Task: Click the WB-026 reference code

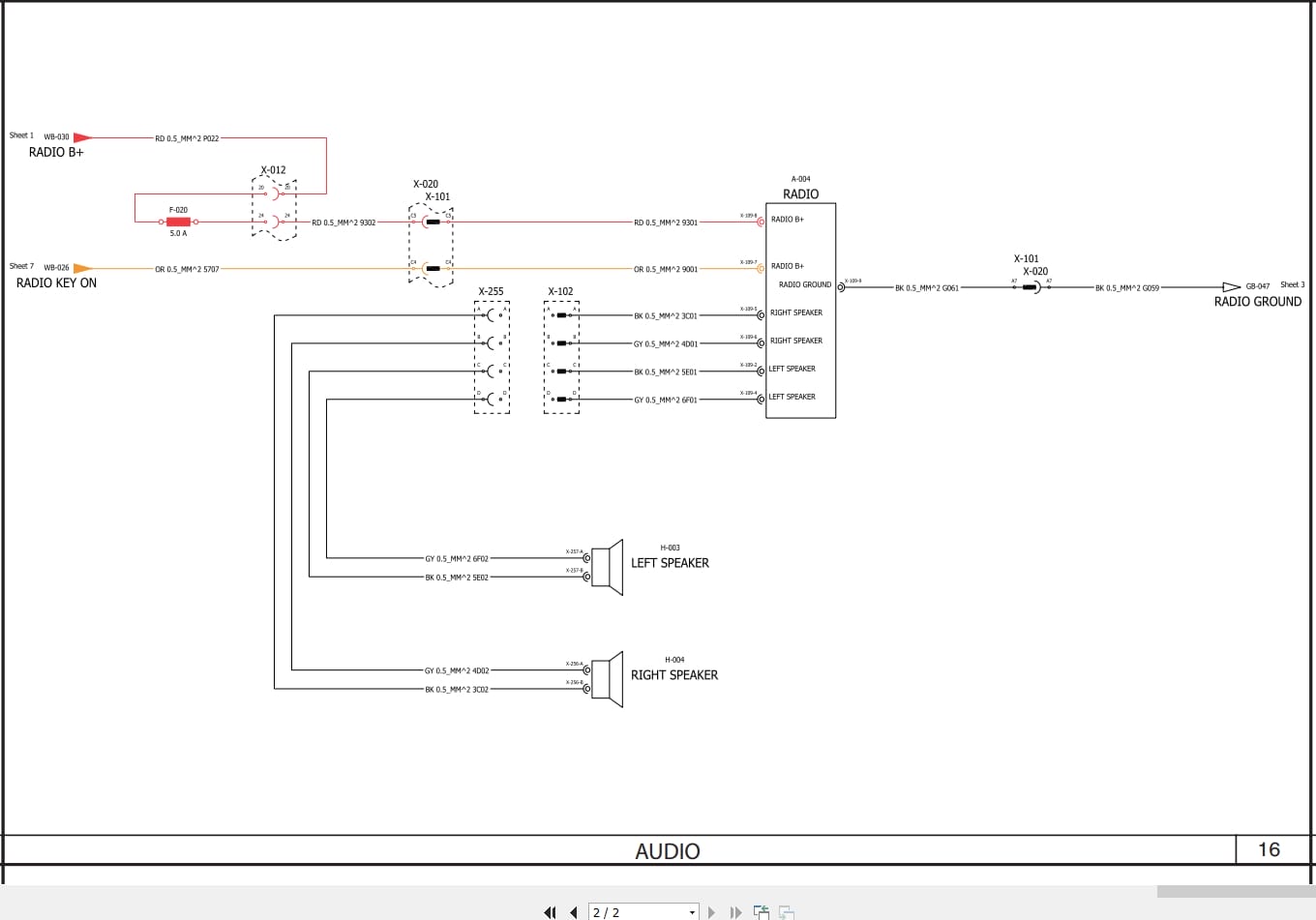Action: (56, 268)
